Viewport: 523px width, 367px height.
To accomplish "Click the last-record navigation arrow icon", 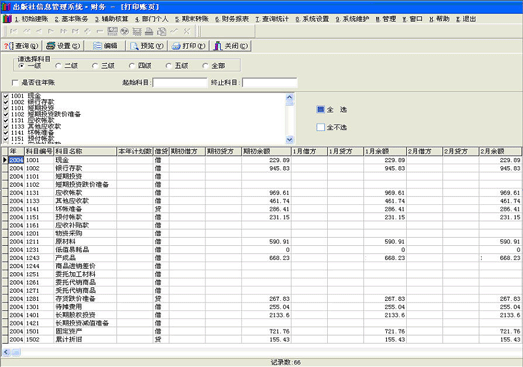I will click(x=75, y=31).
